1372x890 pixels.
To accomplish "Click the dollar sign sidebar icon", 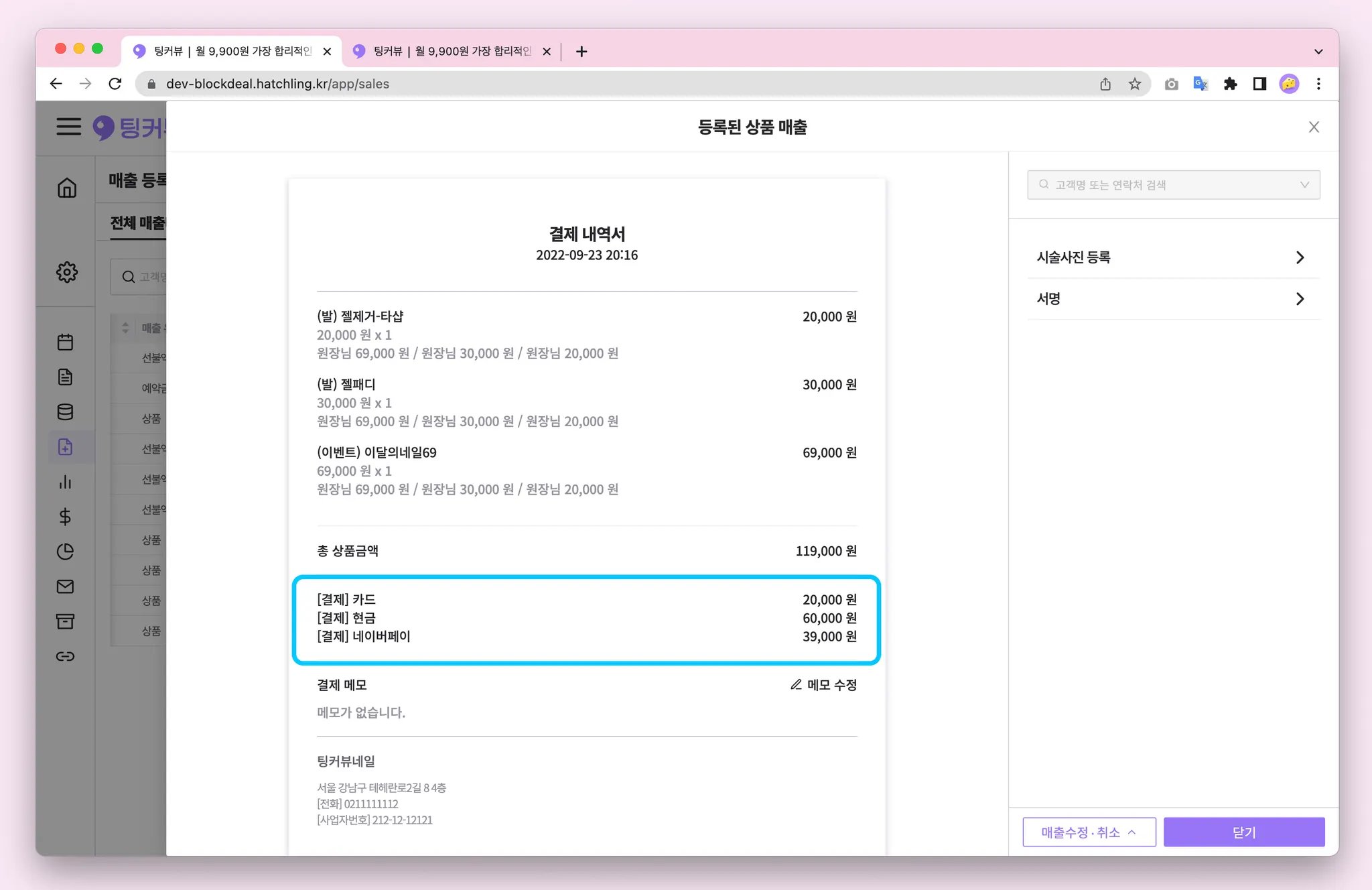I will (x=65, y=517).
